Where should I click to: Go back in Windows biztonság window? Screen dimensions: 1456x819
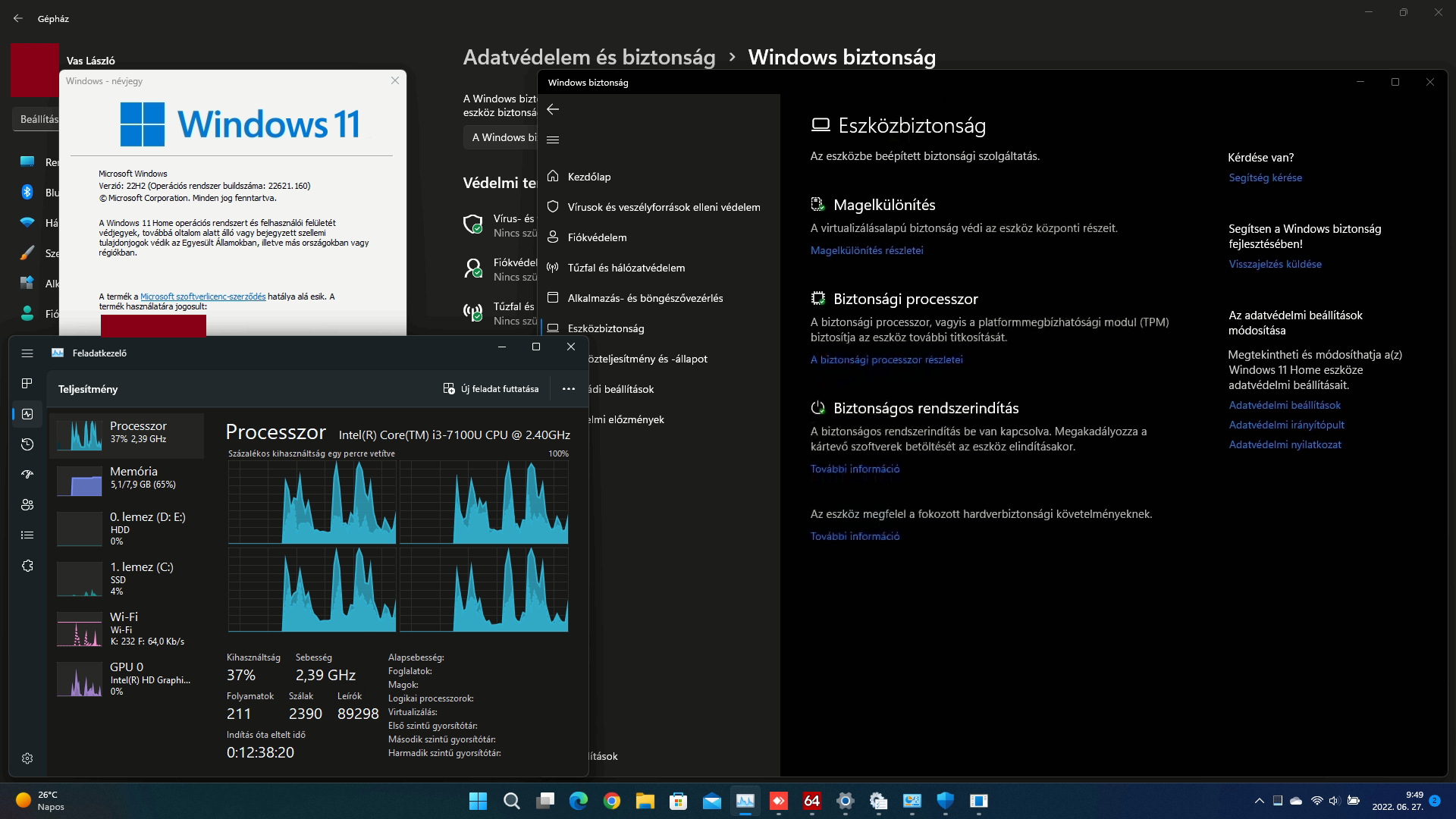(x=553, y=109)
